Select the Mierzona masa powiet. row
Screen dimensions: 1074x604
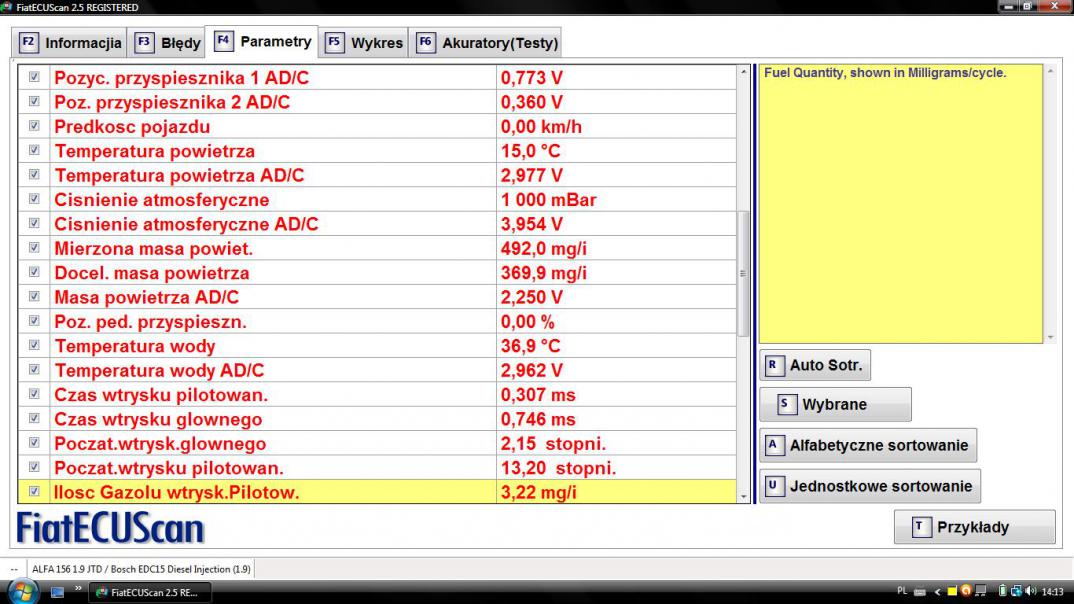(377, 248)
